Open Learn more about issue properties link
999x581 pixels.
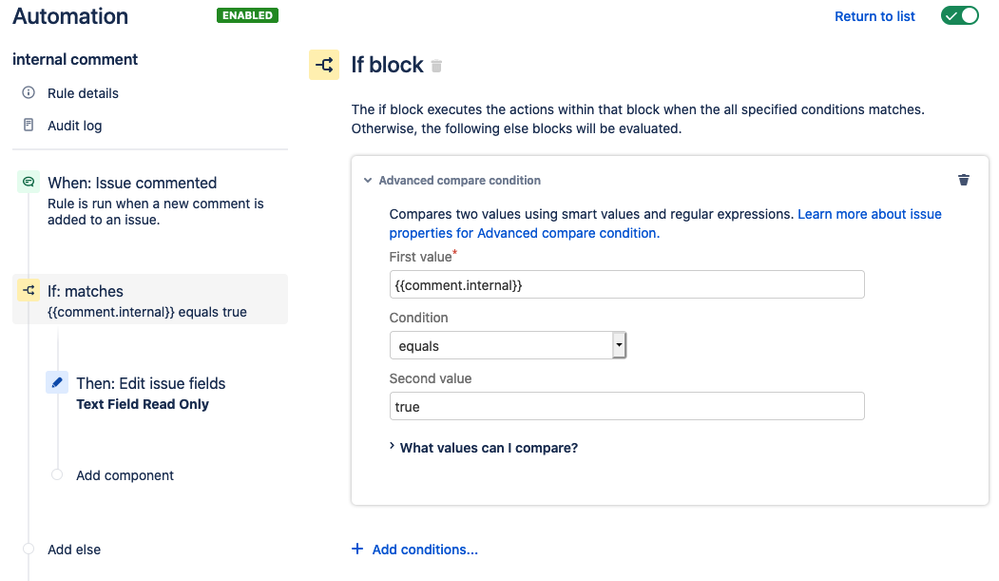tap(665, 224)
